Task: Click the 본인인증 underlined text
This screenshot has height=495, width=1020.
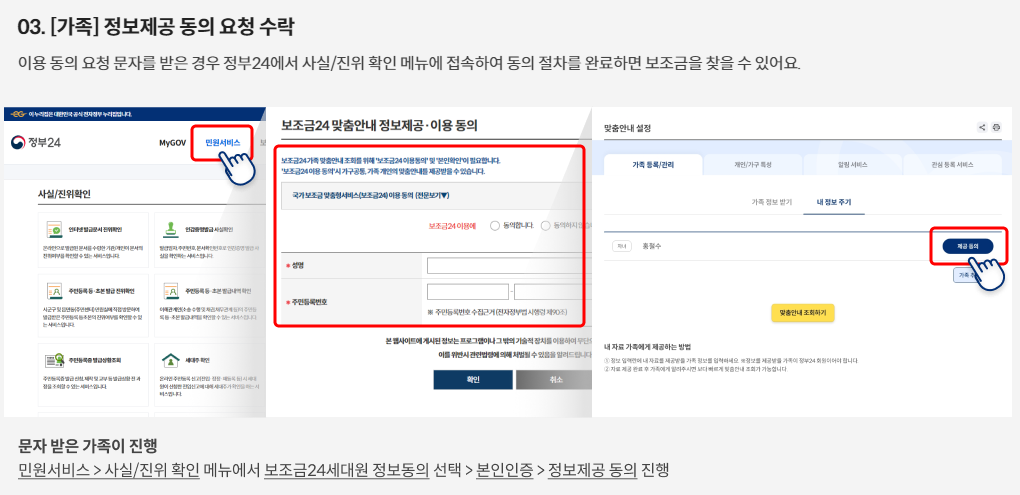Action: 505,470
